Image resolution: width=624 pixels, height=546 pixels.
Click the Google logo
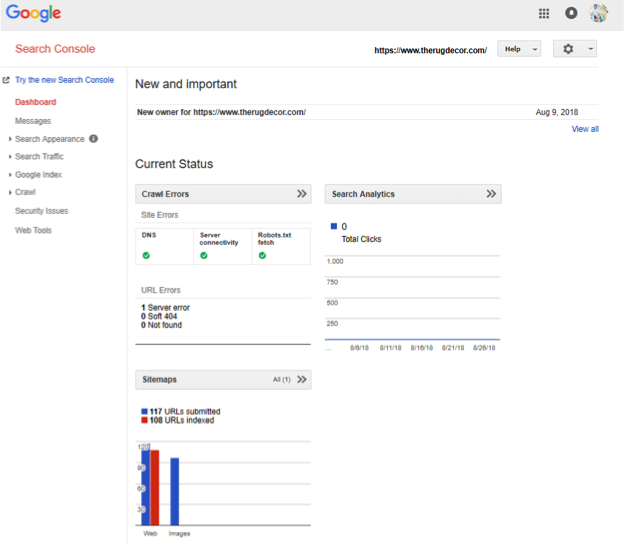[x=33, y=13]
